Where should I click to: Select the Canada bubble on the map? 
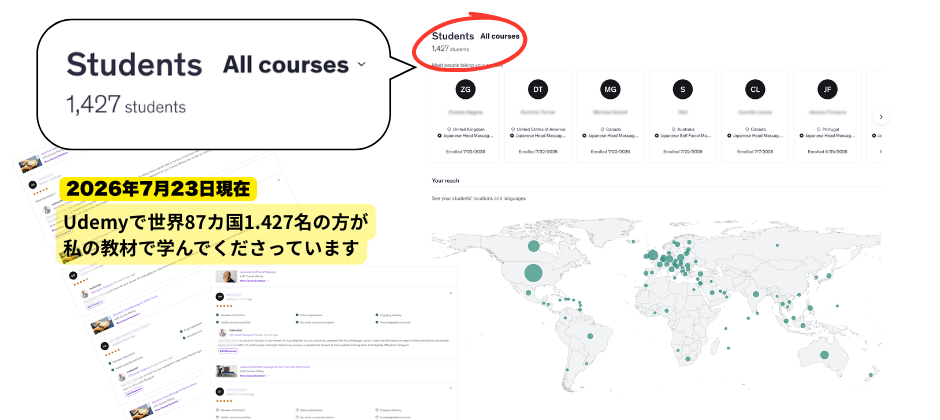(533, 246)
